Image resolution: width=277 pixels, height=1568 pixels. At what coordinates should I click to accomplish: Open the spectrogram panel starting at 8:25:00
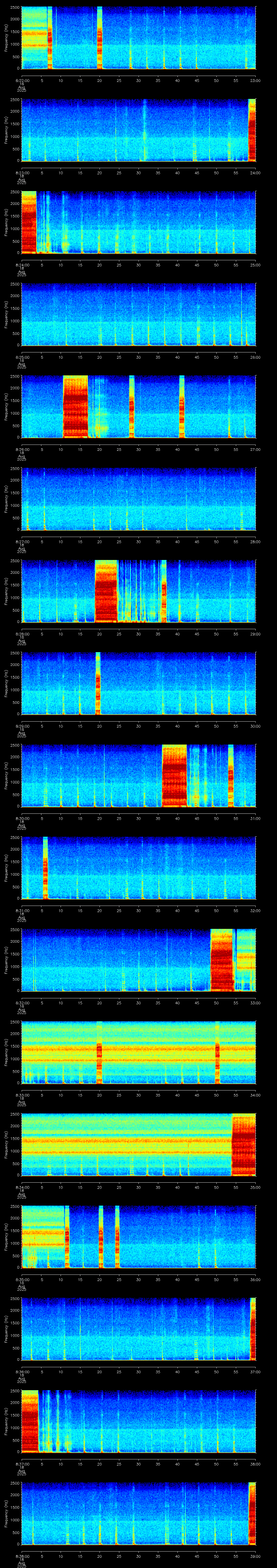tap(138, 315)
